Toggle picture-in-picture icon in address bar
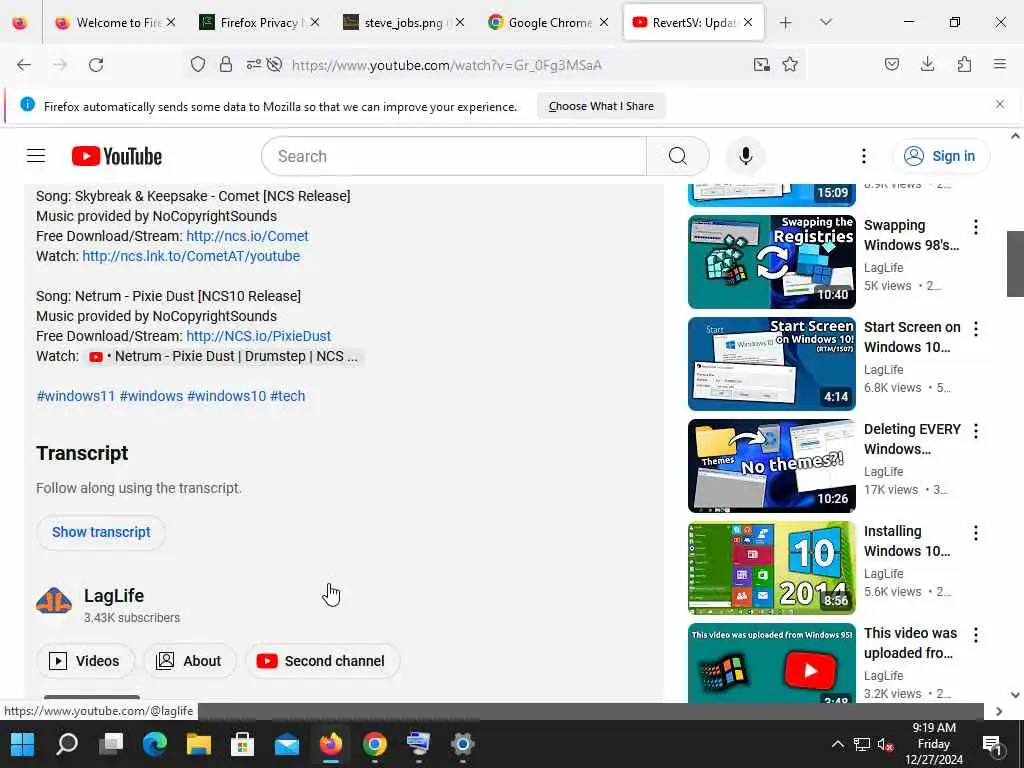The height and width of the screenshot is (768, 1024). pyautogui.click(x=761, y=65)
